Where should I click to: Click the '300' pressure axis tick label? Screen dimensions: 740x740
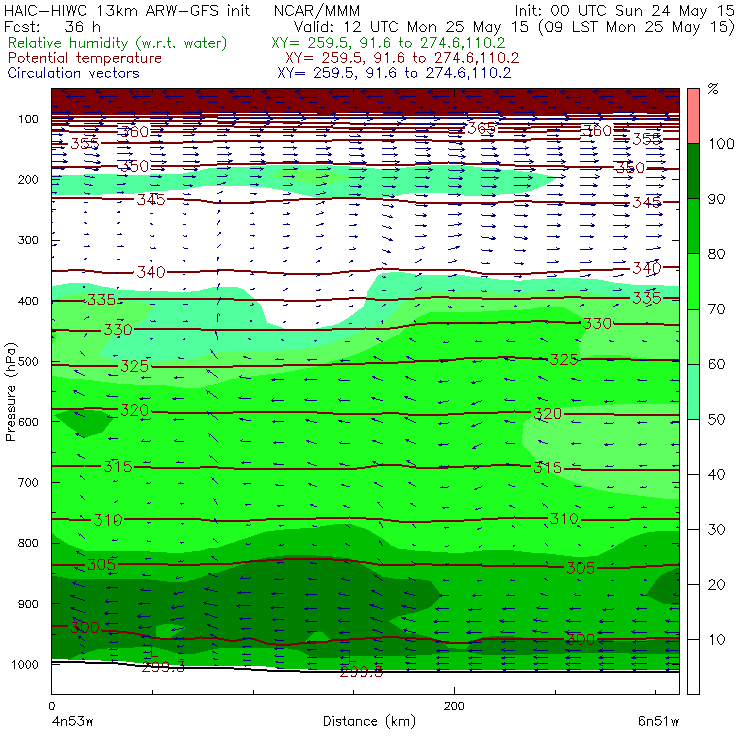(28, 240)
